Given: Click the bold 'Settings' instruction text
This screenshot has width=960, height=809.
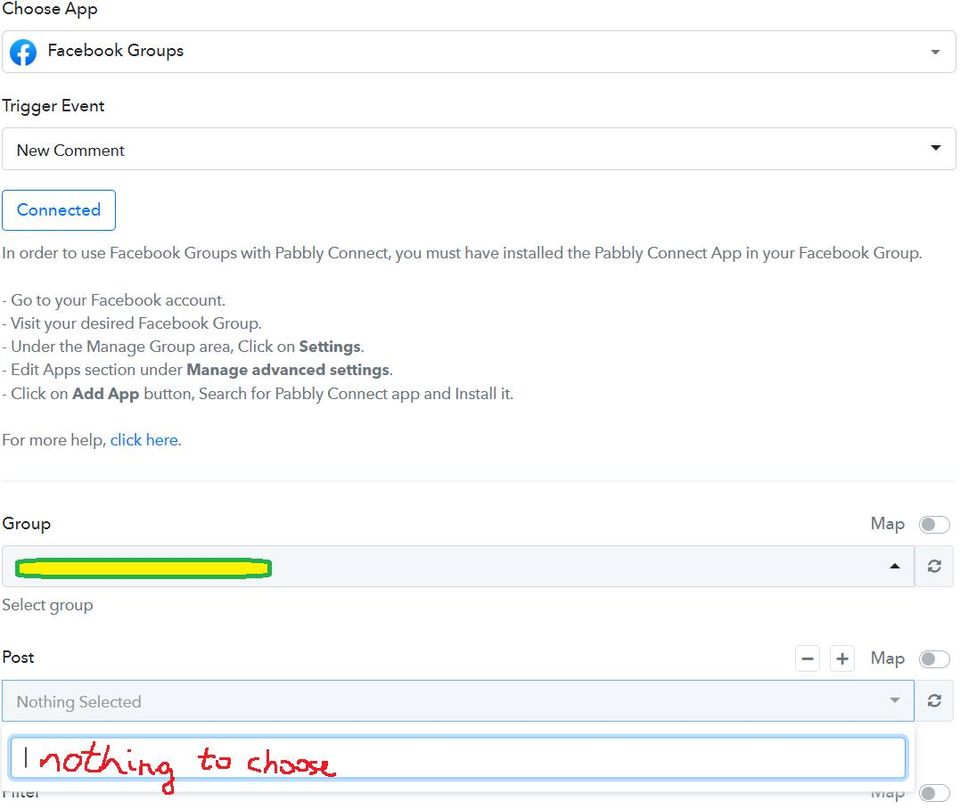Looking at the screenshot, I should (x=329, y=347).
